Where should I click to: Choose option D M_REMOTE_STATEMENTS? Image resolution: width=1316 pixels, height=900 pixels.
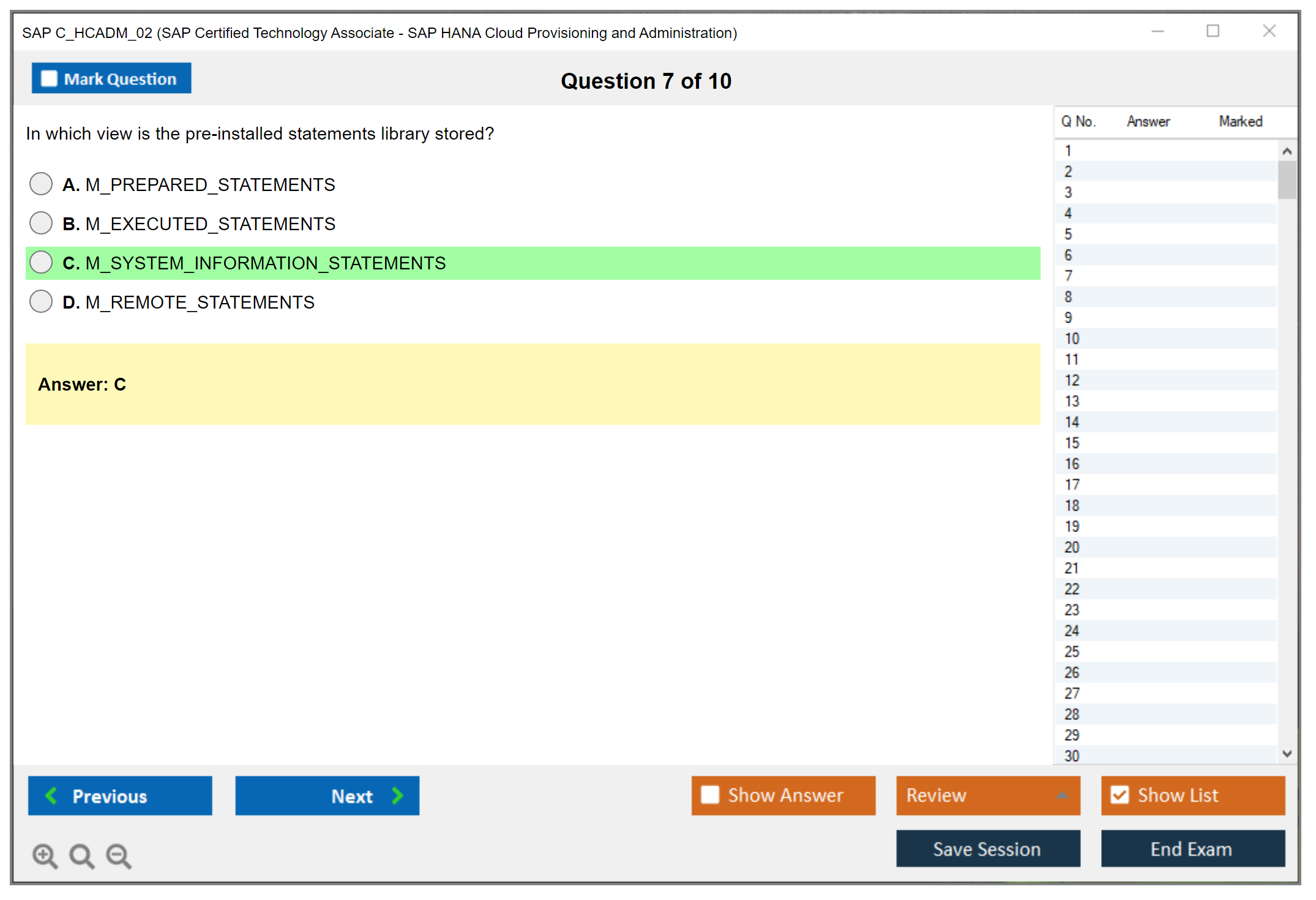click(x=41, y=301)
